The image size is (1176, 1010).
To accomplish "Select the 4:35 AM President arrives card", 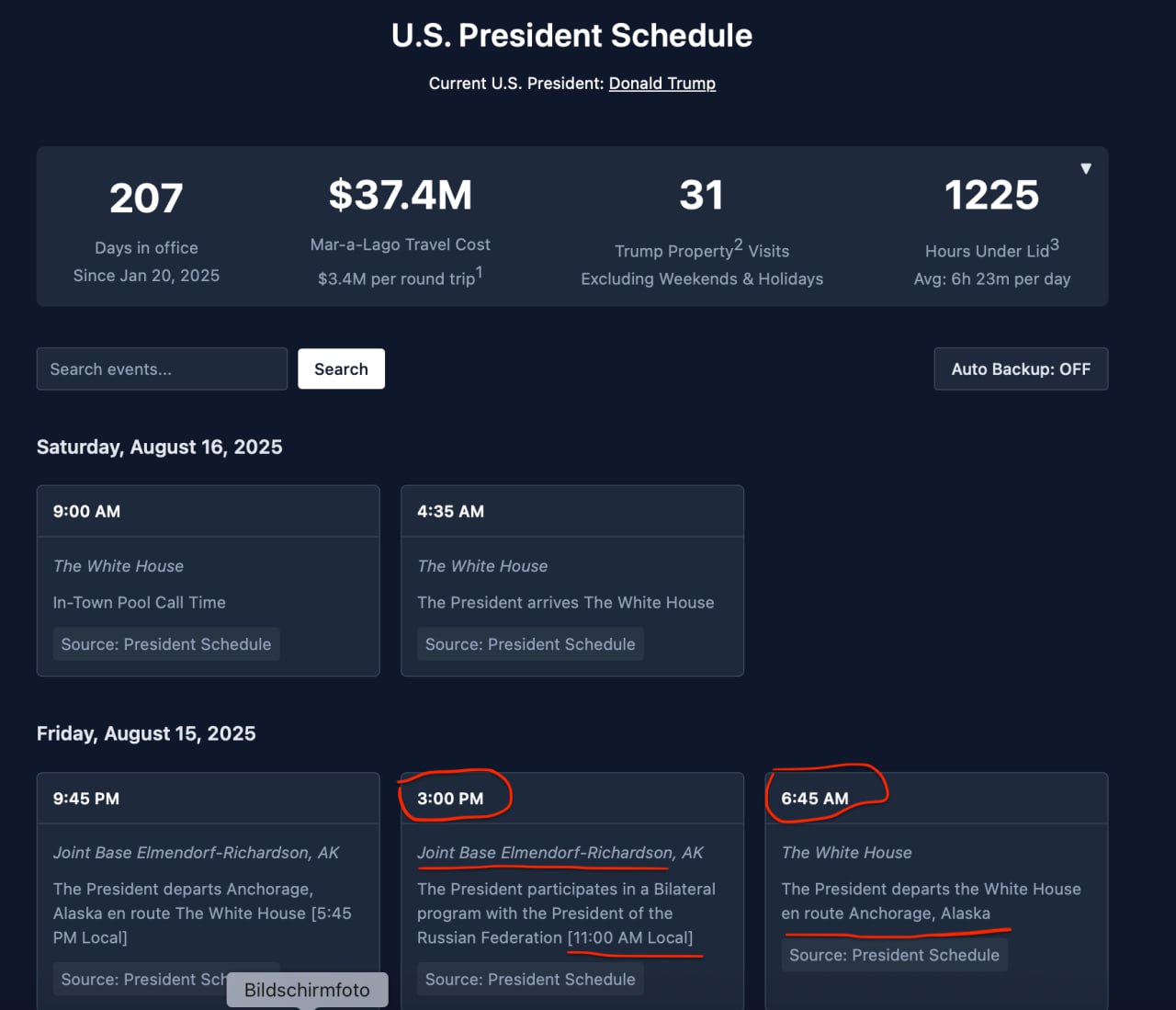I will [x=571, y=581].
